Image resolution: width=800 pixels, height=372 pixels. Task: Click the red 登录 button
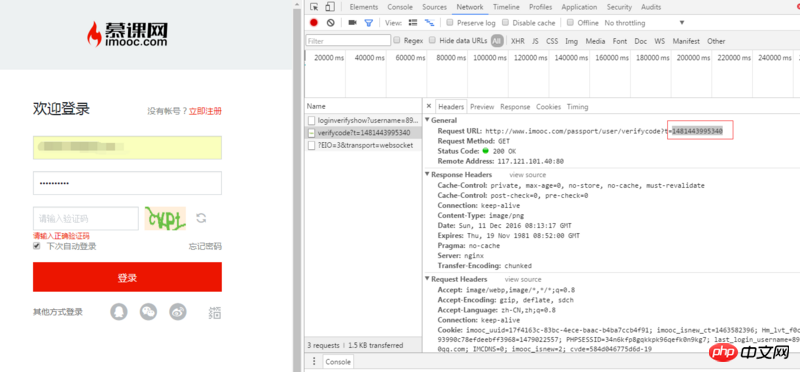coord(127,277)
